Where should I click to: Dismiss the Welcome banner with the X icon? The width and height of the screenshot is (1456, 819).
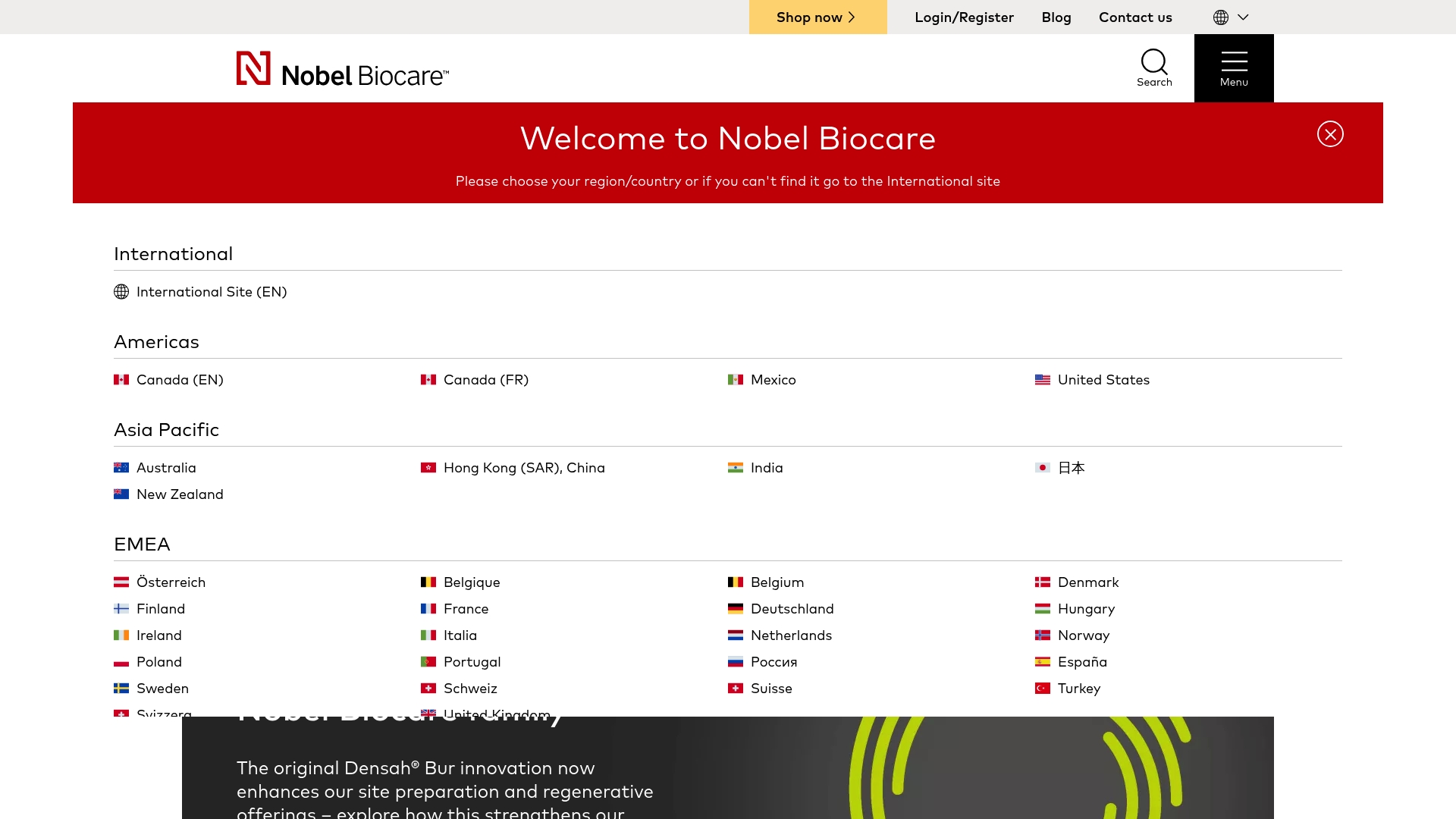(1330, 134)
